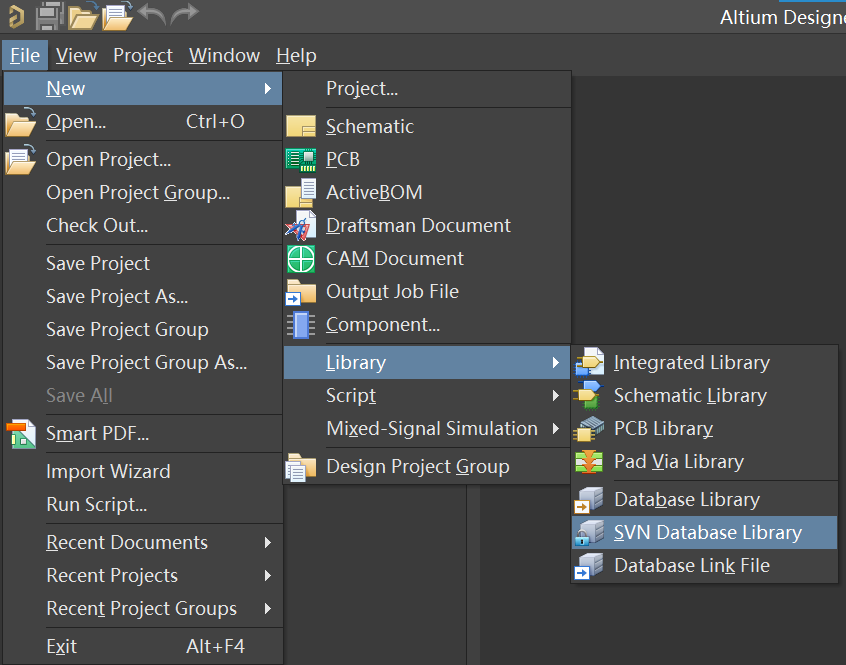Choose Save Project Group As... entry
Viewport: 846px width, 665px height.
click(x=143, y=362)
